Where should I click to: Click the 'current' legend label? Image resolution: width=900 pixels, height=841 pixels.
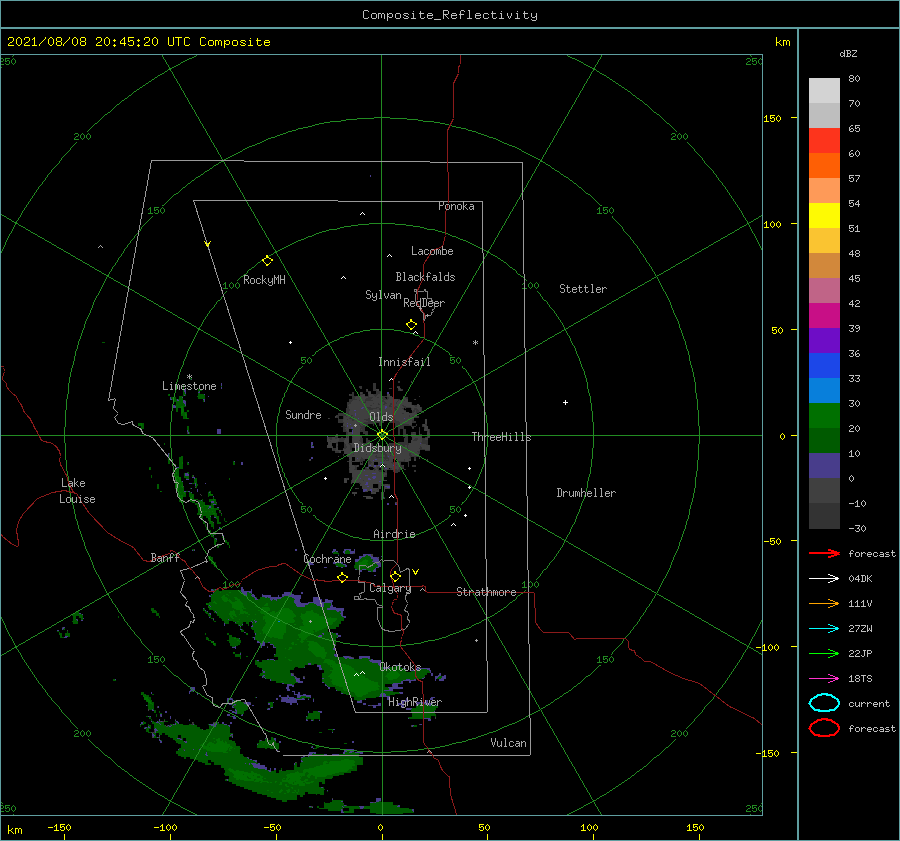point(869,703)
